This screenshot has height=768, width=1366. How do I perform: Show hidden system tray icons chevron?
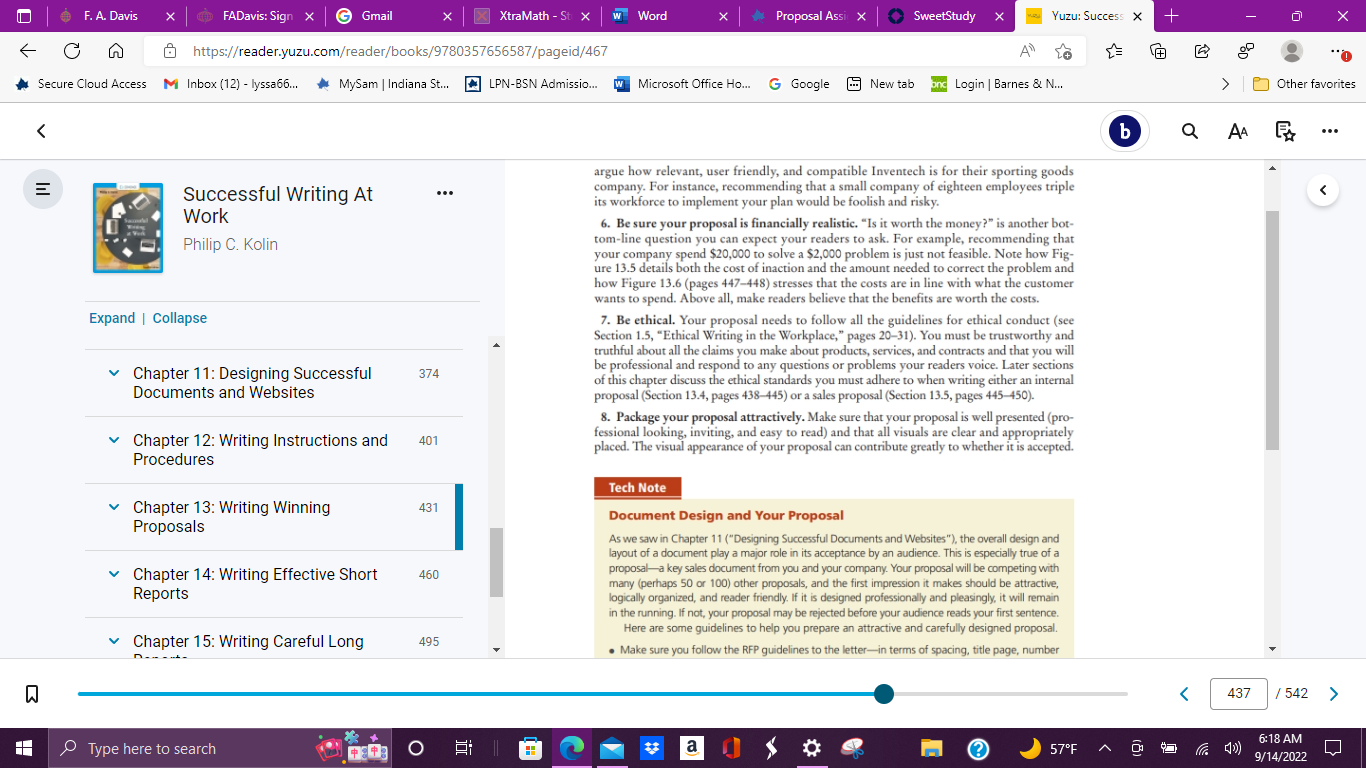click(1105, 748)
